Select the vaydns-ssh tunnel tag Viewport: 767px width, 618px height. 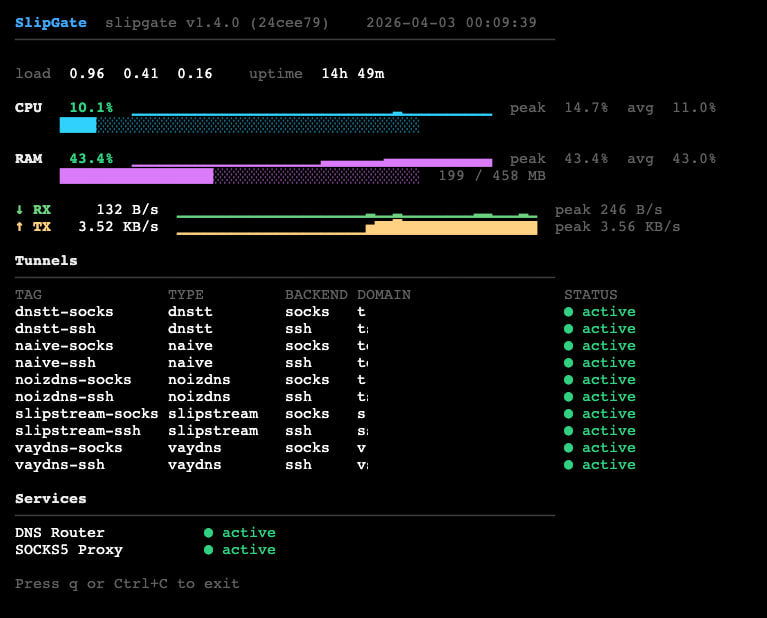tap(60, 464)
